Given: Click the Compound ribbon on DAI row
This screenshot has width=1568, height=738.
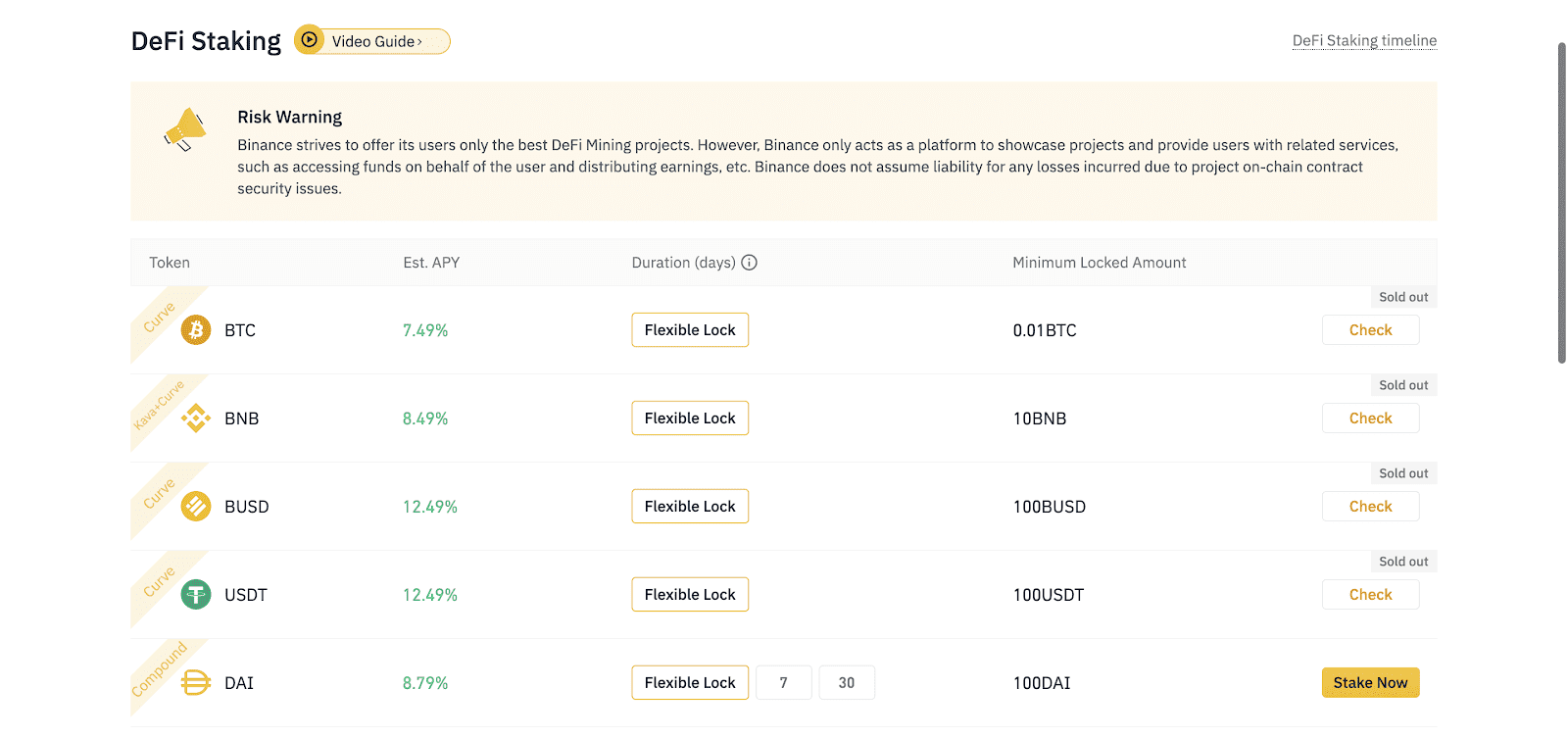Looking at the screenshot, I should pyautogui.click(x=160, y=668).
